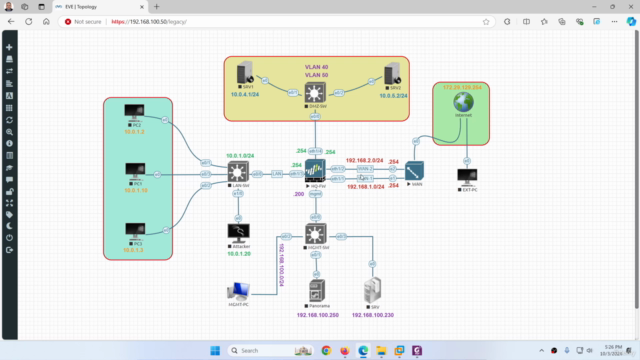Image resolution: width=640 pixels, height=360 pixels.
Task: Click the WAN-2 network box
Action: (x=365, y=169)
